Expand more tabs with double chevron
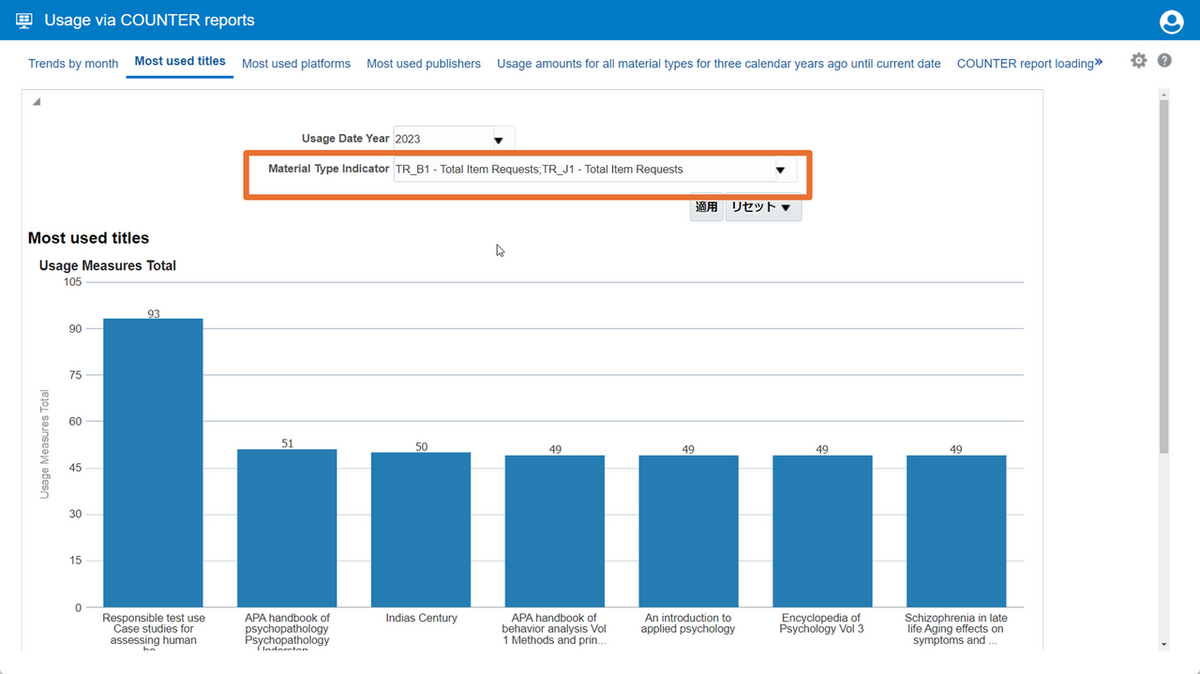The width and height of the screenshot is (1200, 674). (1098, 62)
